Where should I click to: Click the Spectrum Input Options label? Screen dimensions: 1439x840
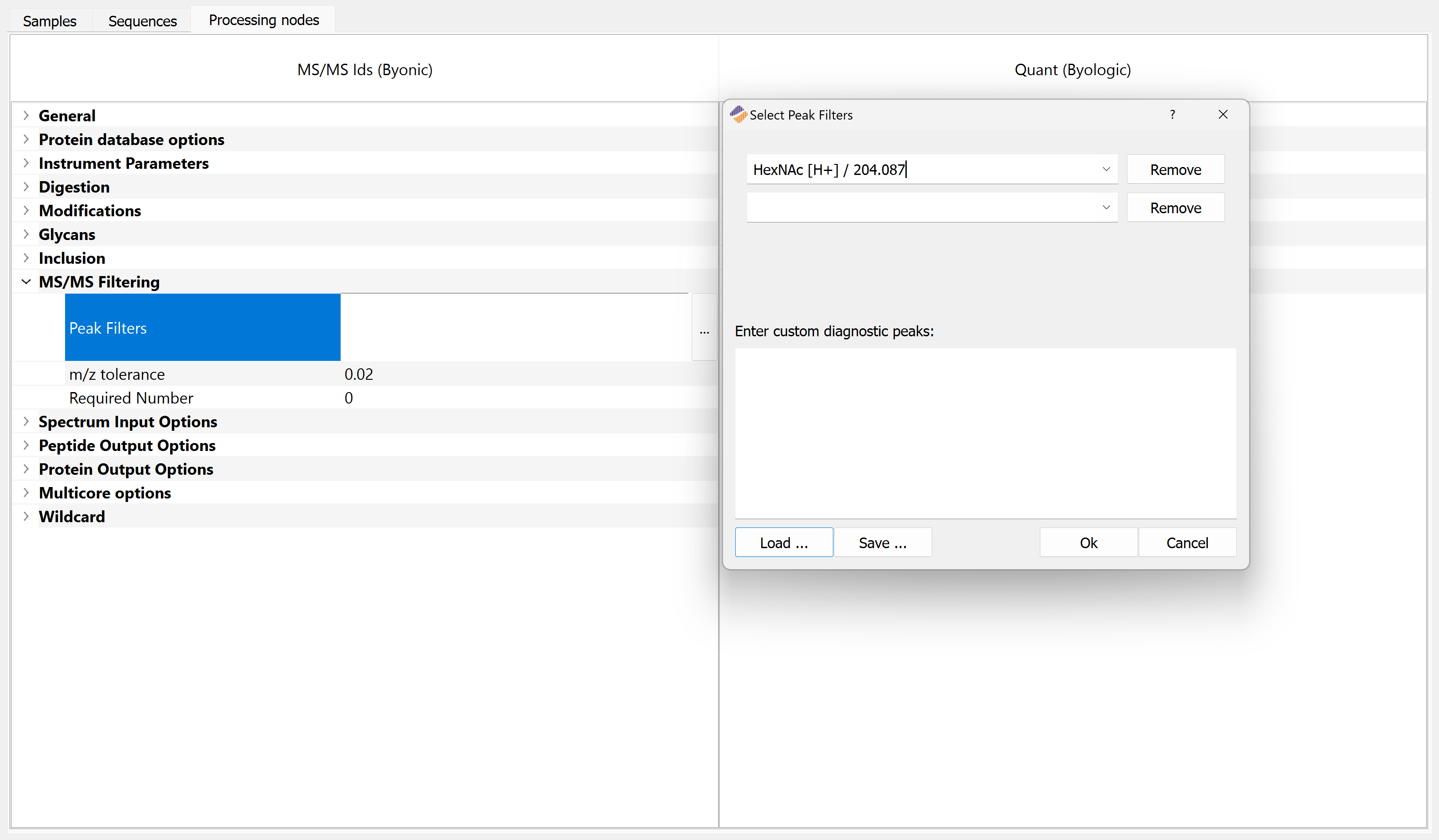click(128, 422)
